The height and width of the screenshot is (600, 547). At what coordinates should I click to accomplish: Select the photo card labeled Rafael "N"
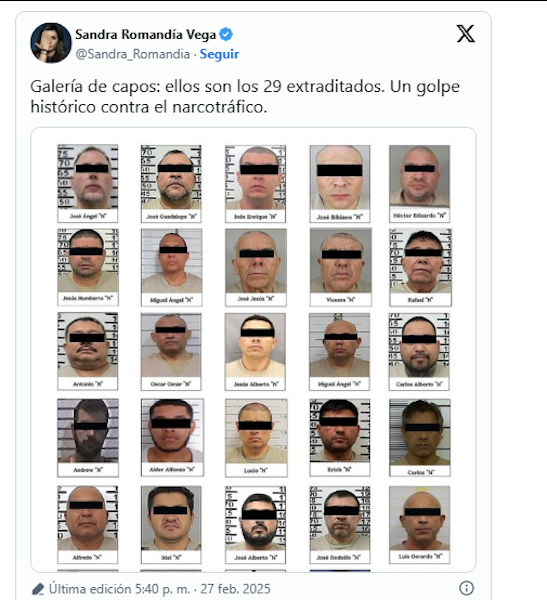[420, 267]
